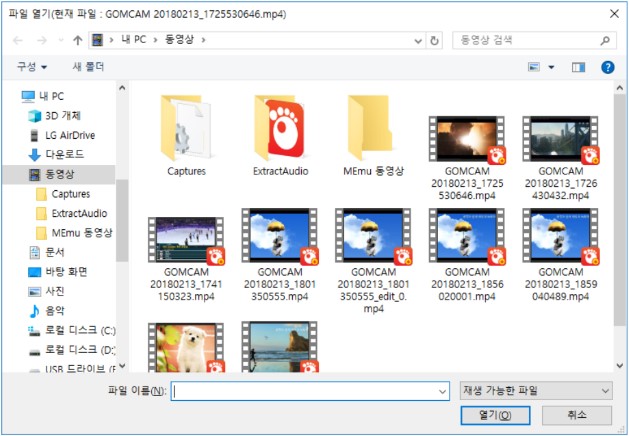
Task: Open the help question mark icon
Action: coord(606,67)
